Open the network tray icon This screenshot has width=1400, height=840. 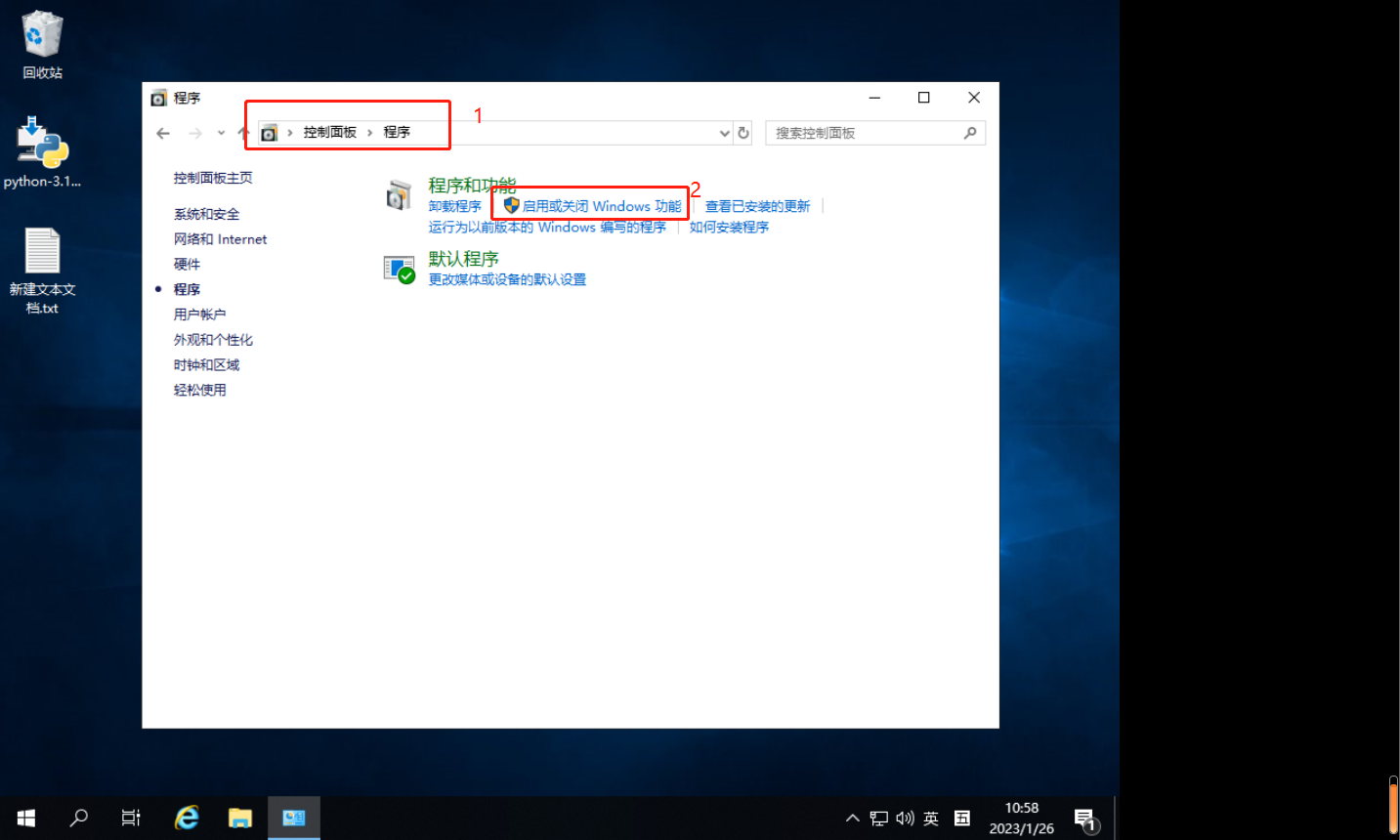pyautogui.click(x=879, y=819)
